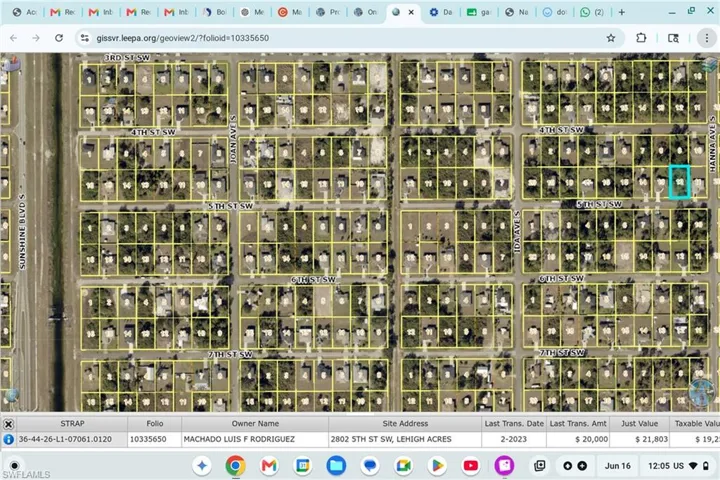The width and height of the screenshot is (720, 480).
Task: Open Chrome's three-dot menu
Action: pyautogui.click(x=707, y=38)
